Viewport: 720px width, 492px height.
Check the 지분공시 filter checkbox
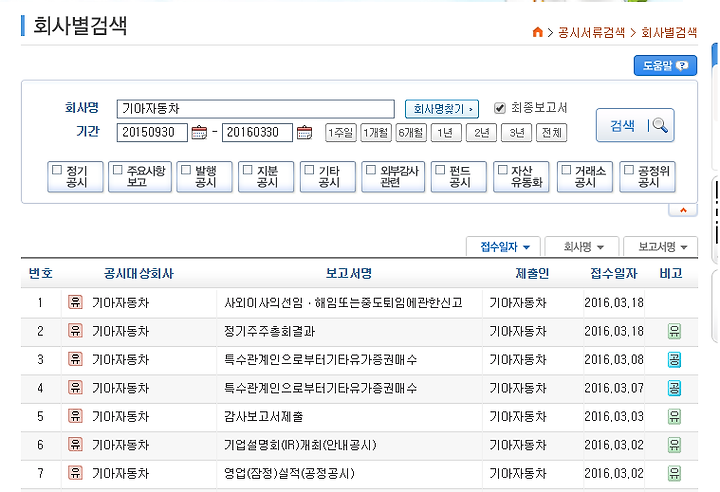point(248,170)
